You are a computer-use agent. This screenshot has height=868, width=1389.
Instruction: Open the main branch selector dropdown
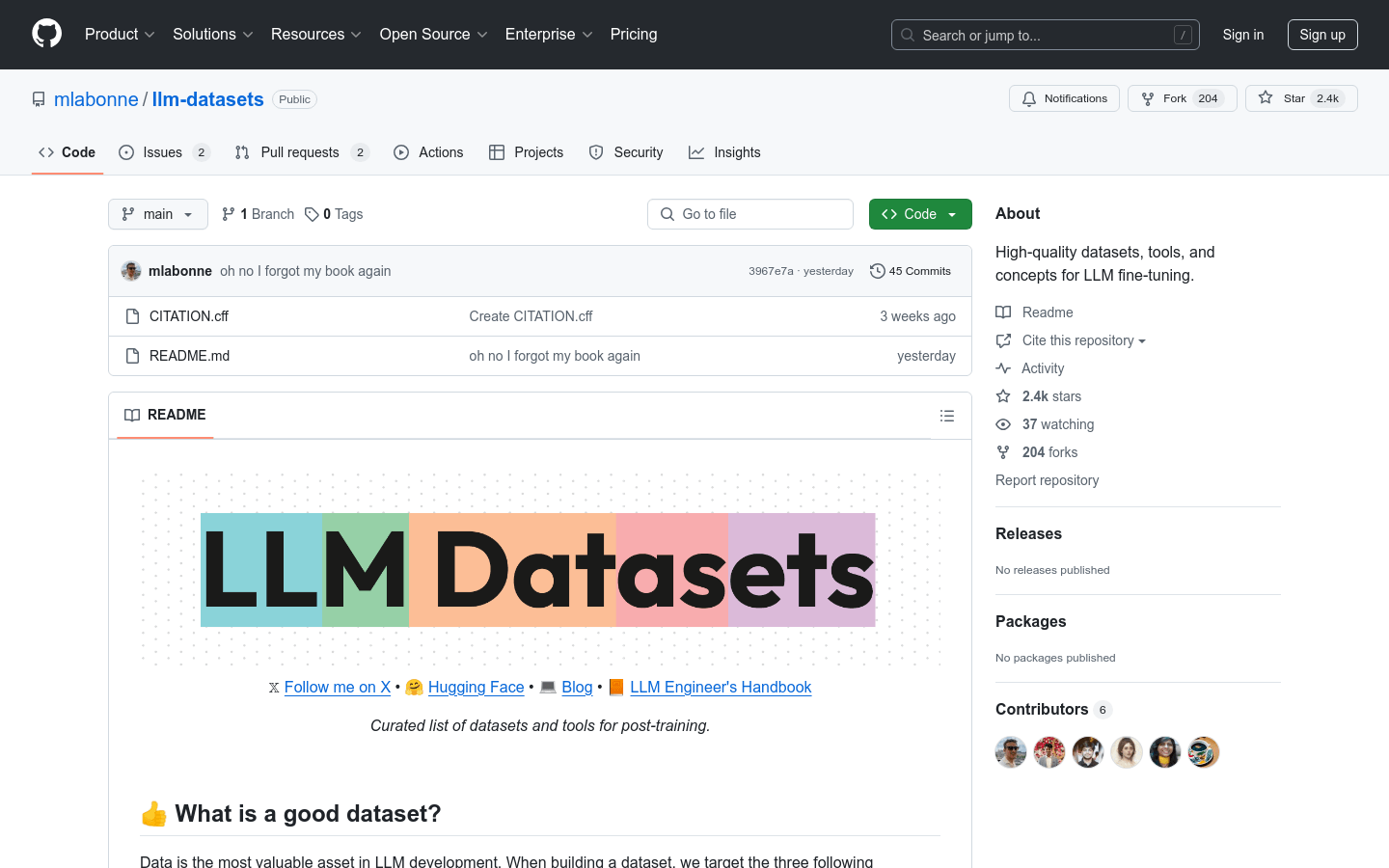(x=158, y=214)
